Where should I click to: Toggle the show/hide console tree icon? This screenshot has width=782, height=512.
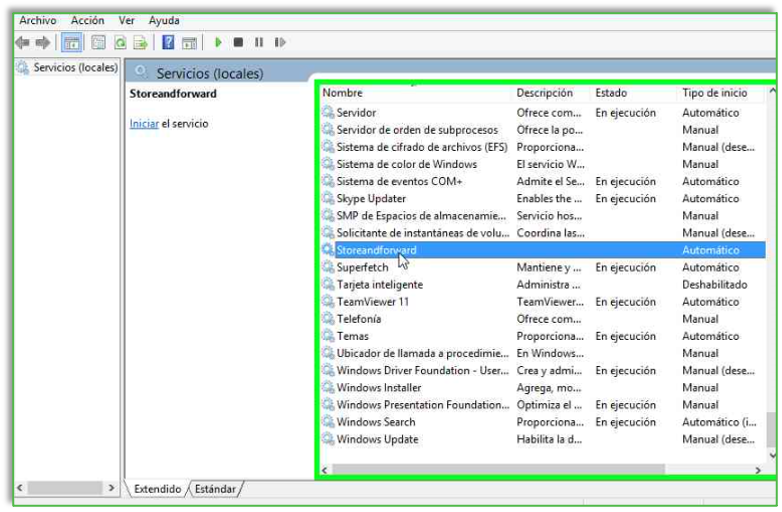tap(72, 43)
